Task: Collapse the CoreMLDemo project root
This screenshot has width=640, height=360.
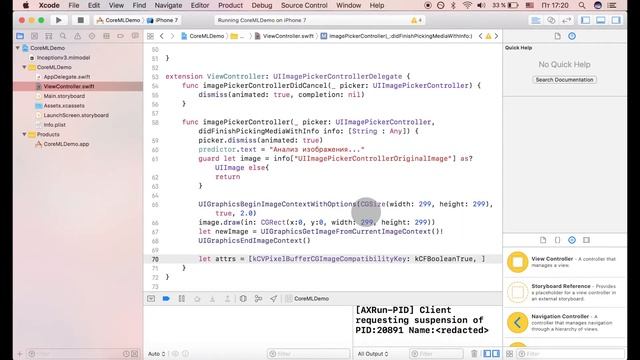Action: pos(18,48)
